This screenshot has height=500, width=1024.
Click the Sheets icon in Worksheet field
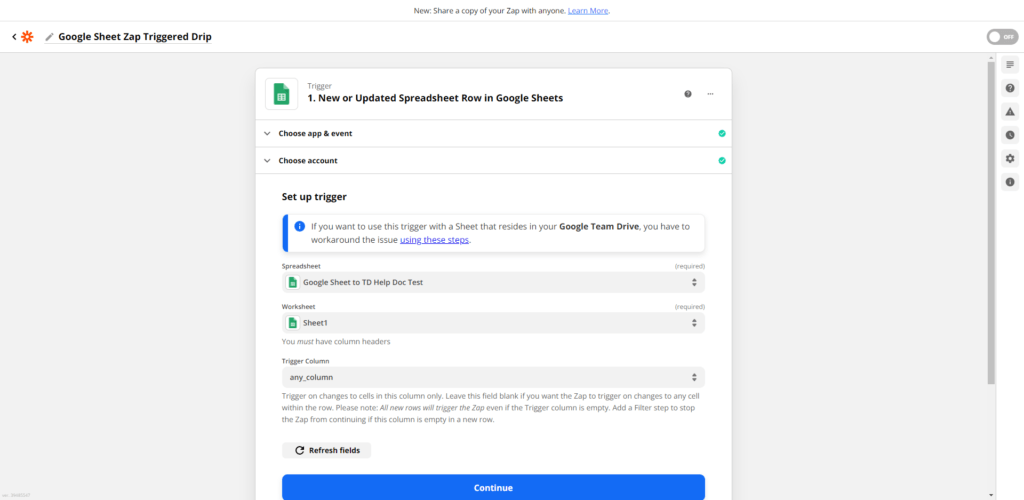(293, 323)
